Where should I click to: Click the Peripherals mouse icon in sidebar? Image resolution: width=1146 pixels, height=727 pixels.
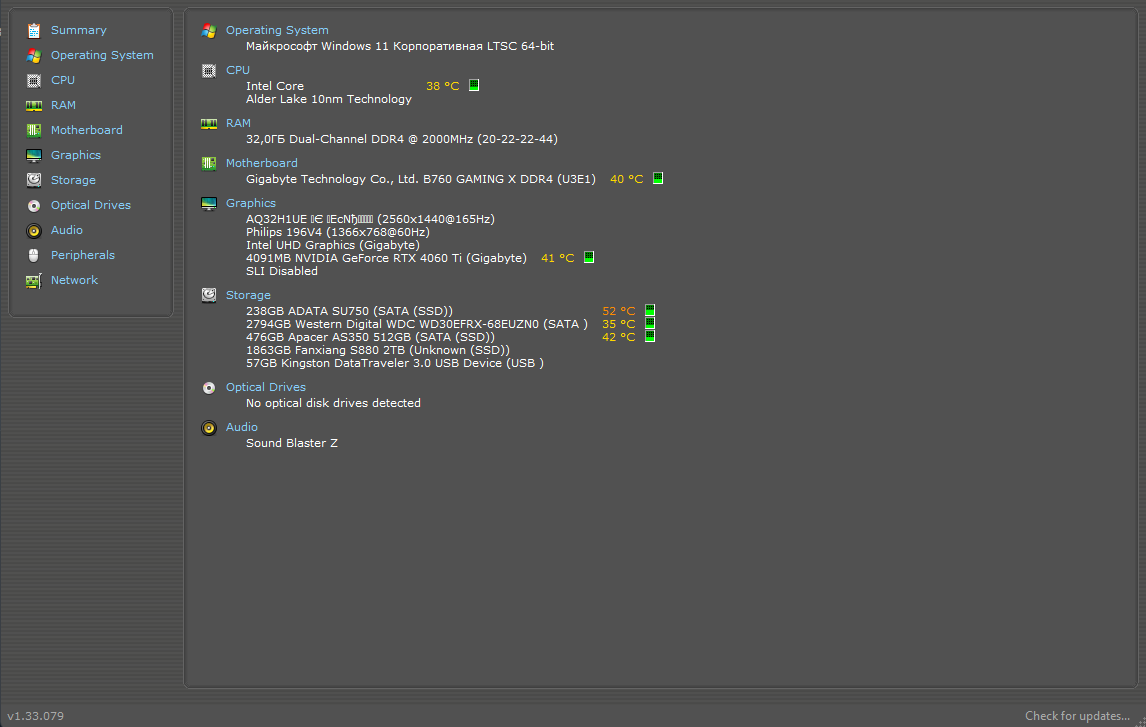(x=34, y=255)
